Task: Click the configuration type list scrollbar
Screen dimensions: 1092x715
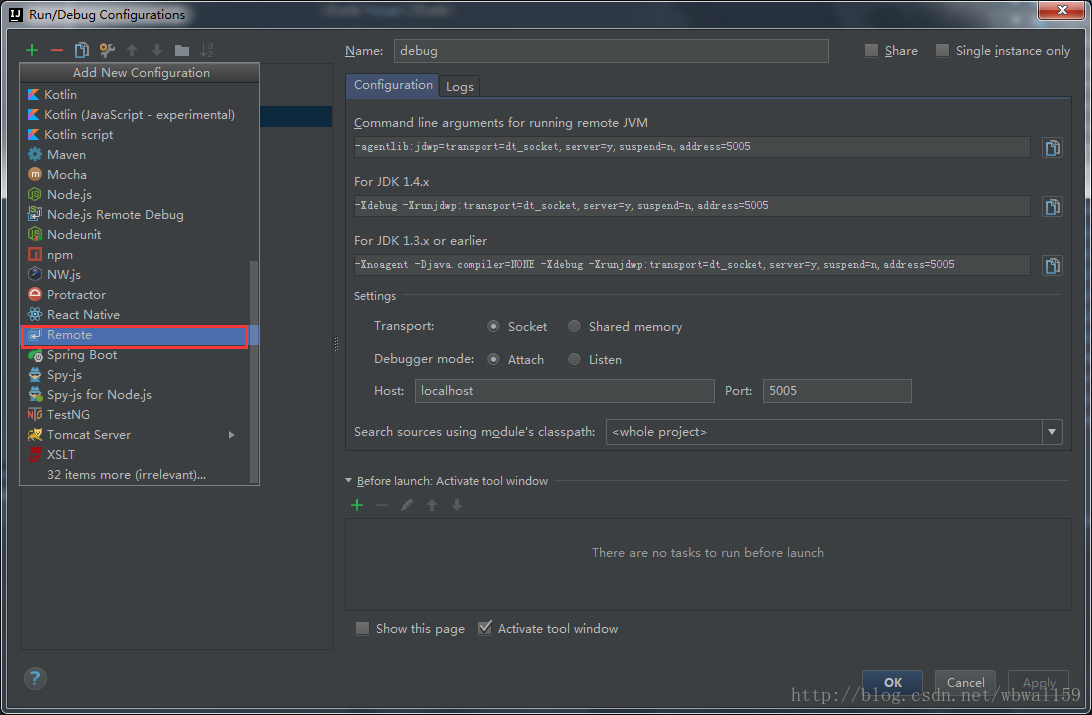Action: [x=254, y=371]
